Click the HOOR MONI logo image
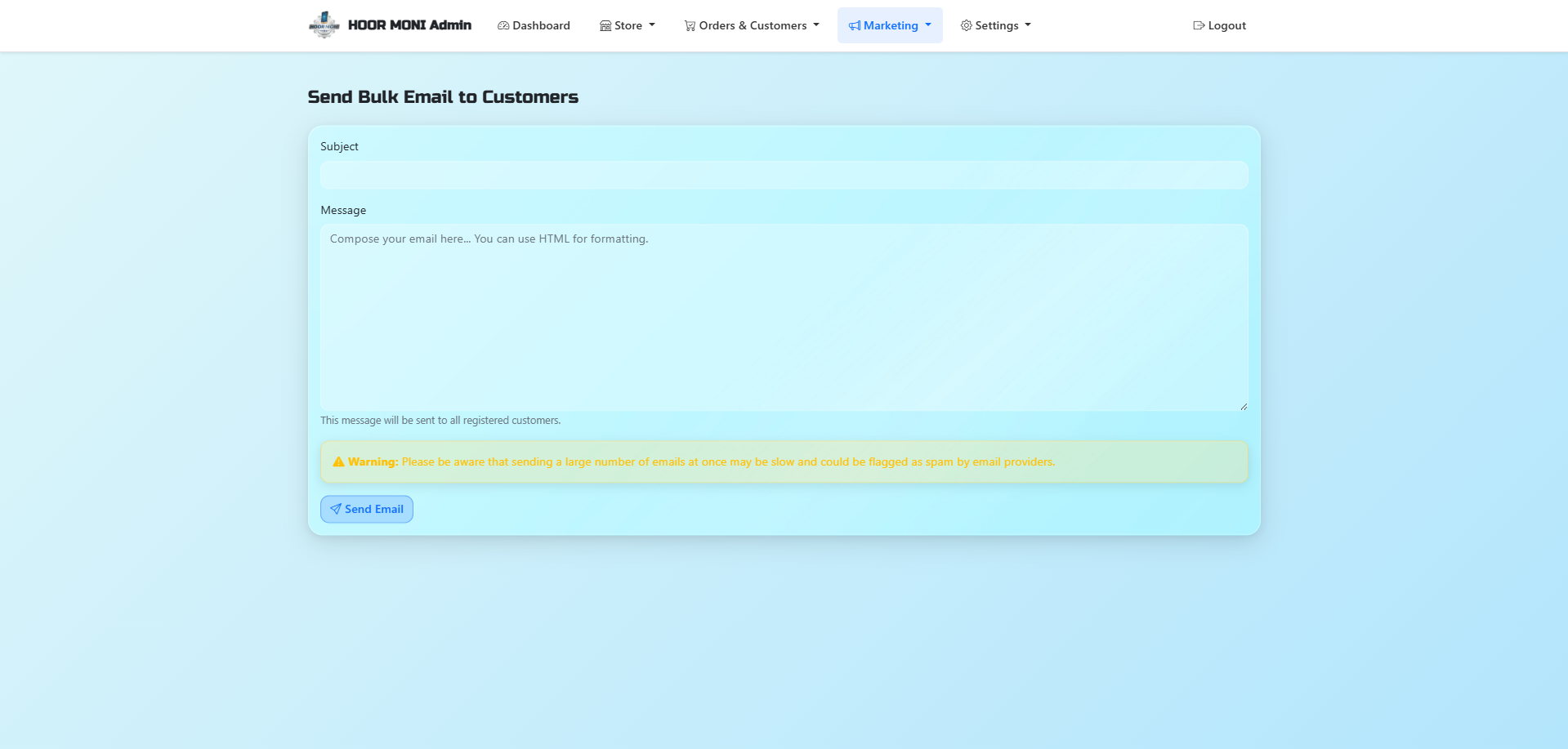 click(x=324, y=25)
